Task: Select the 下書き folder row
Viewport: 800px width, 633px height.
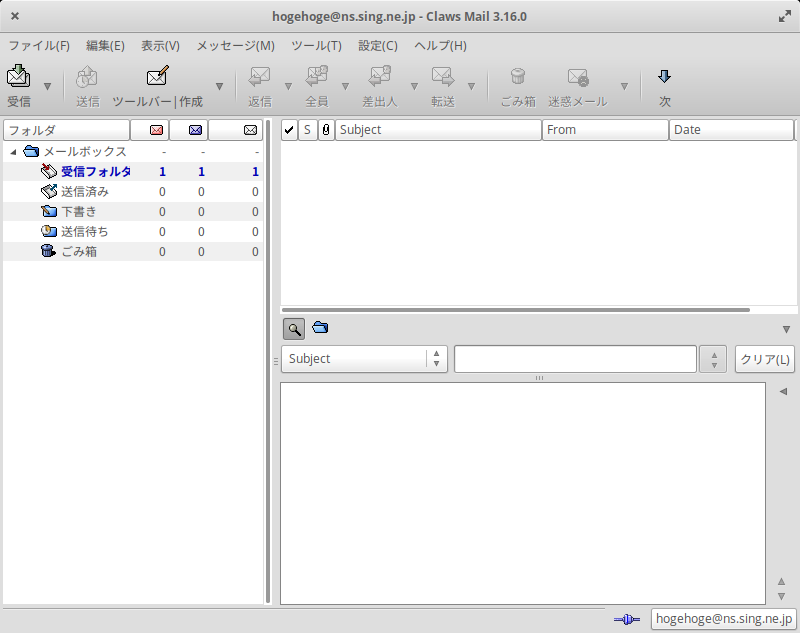Action: click(x=133, y=211)
